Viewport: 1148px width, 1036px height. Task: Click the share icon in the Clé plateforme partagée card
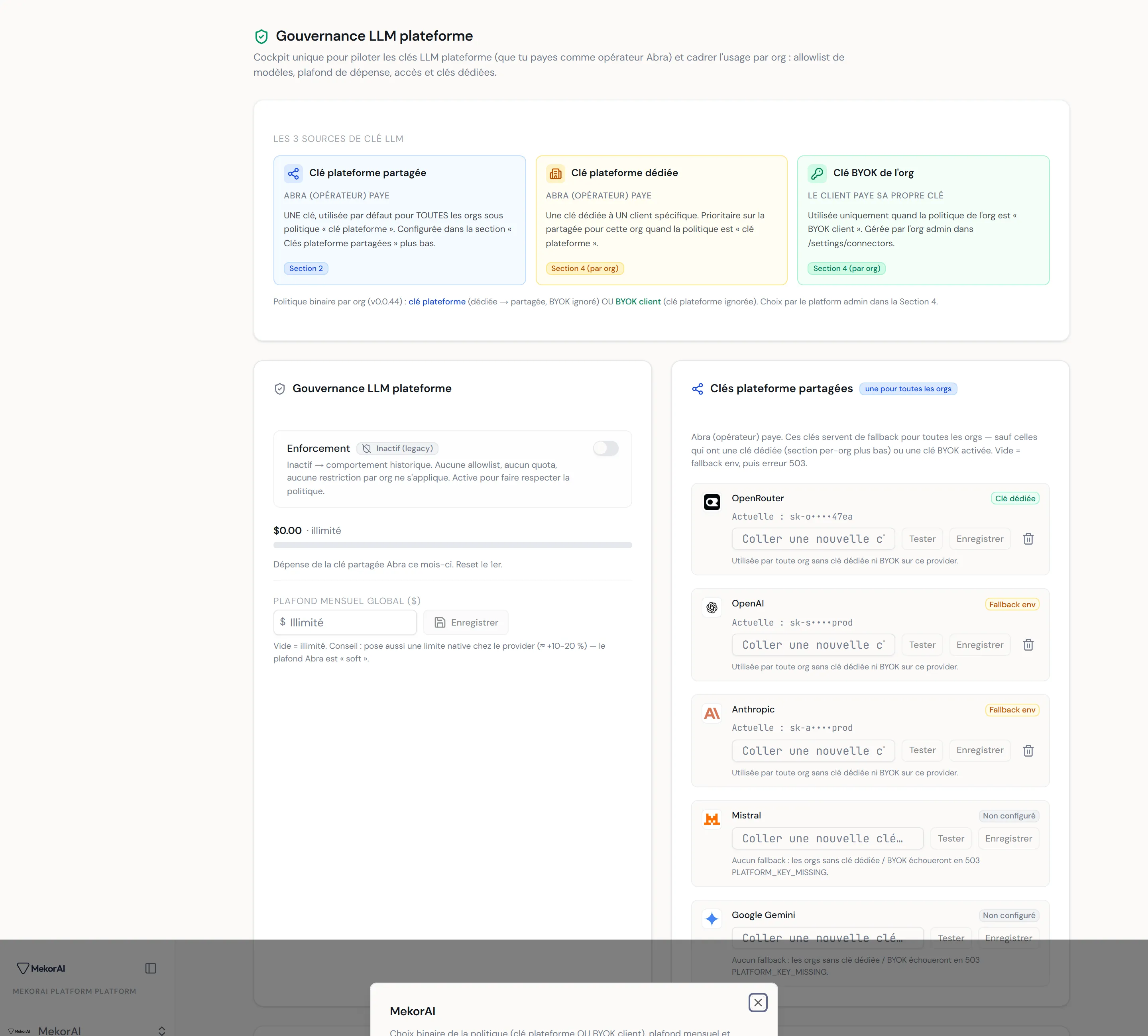tap(293, 173)
